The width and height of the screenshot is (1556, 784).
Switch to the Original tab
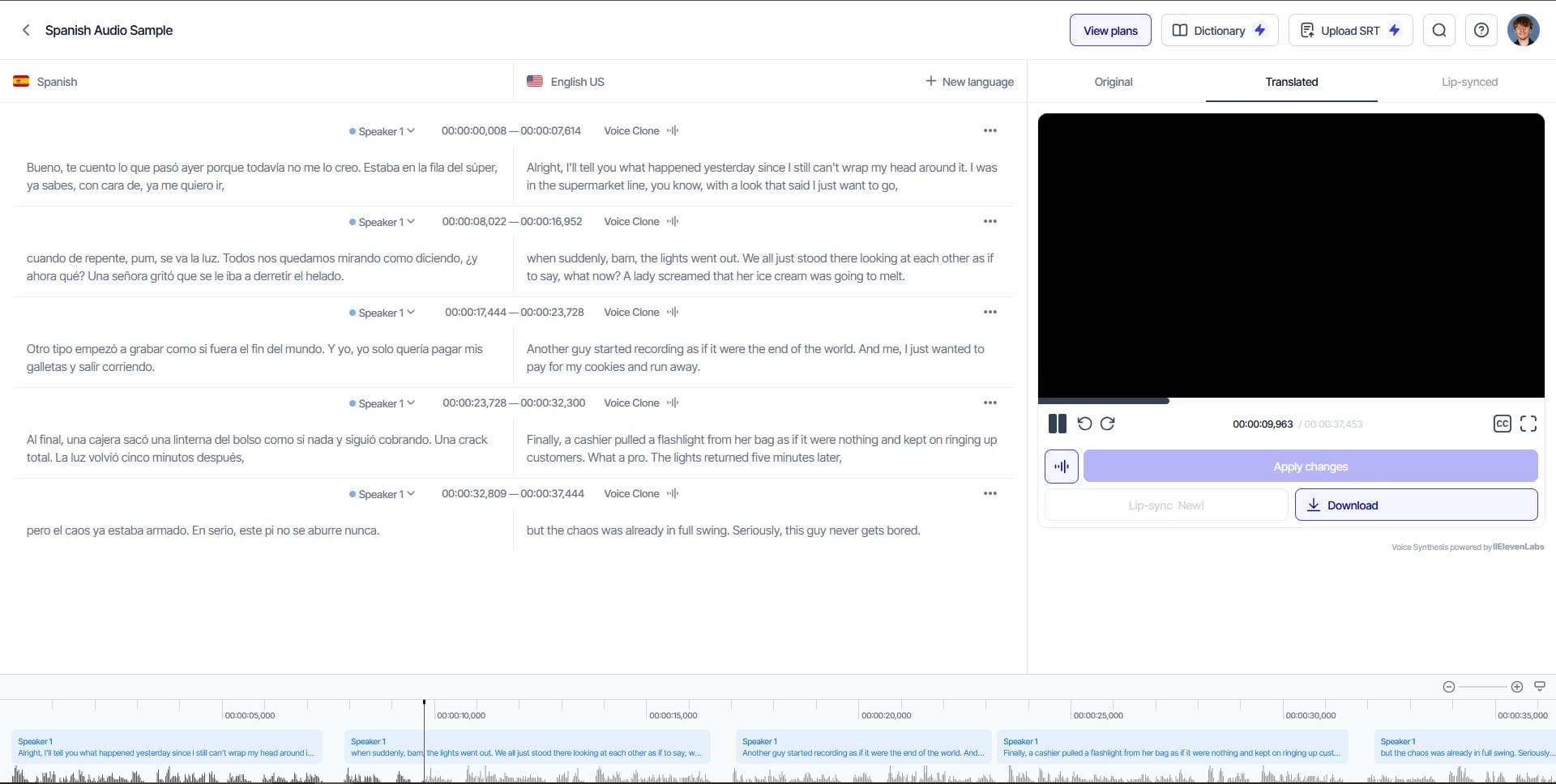[1114, 82]
